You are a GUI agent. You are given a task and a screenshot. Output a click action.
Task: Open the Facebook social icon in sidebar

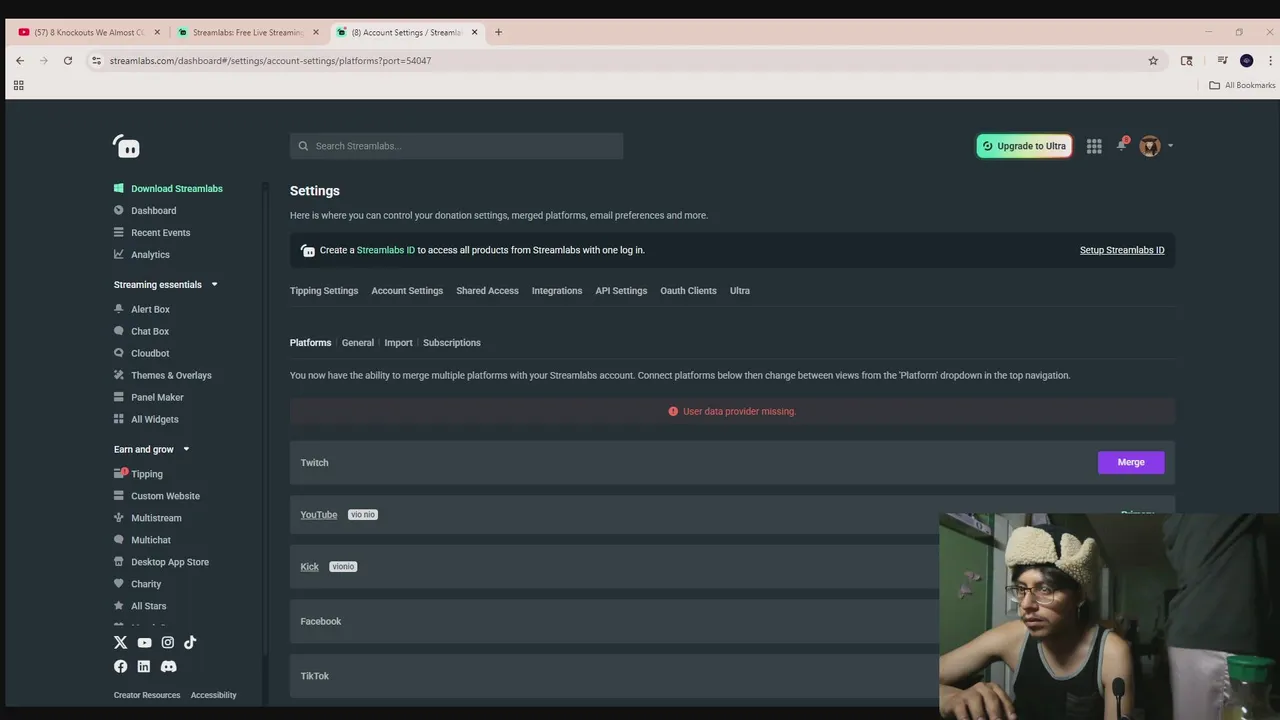point(121,666)
